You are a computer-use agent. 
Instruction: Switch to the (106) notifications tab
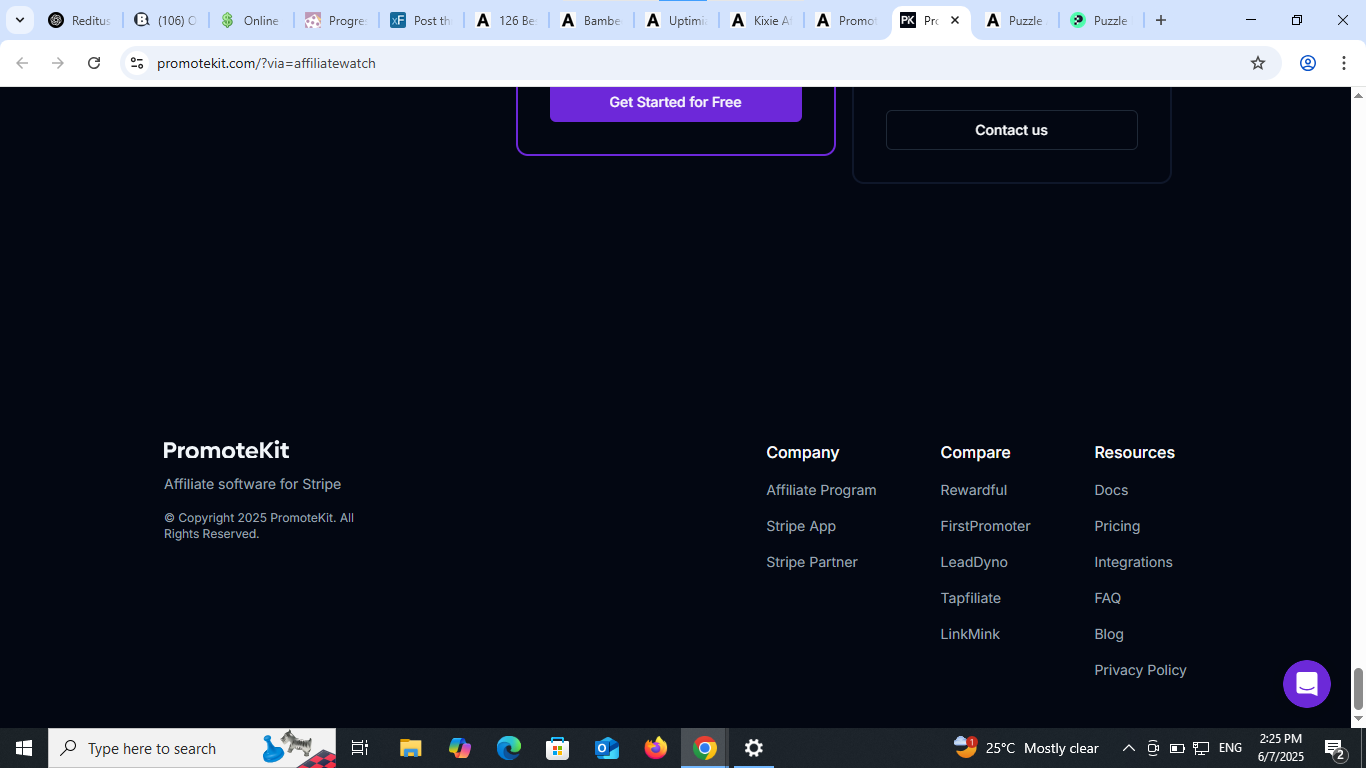(x=166, y=20)
